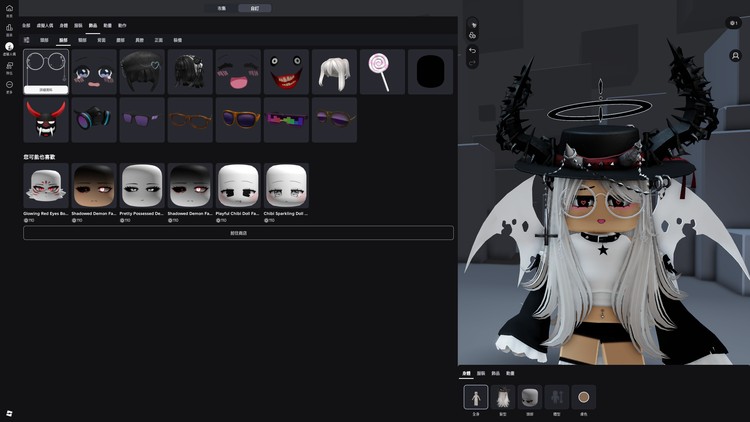Image resolution: width=750 pixels, height=422 pixels.
Task: Click the undo arrow in avatar preview
Action: point(473,50)
